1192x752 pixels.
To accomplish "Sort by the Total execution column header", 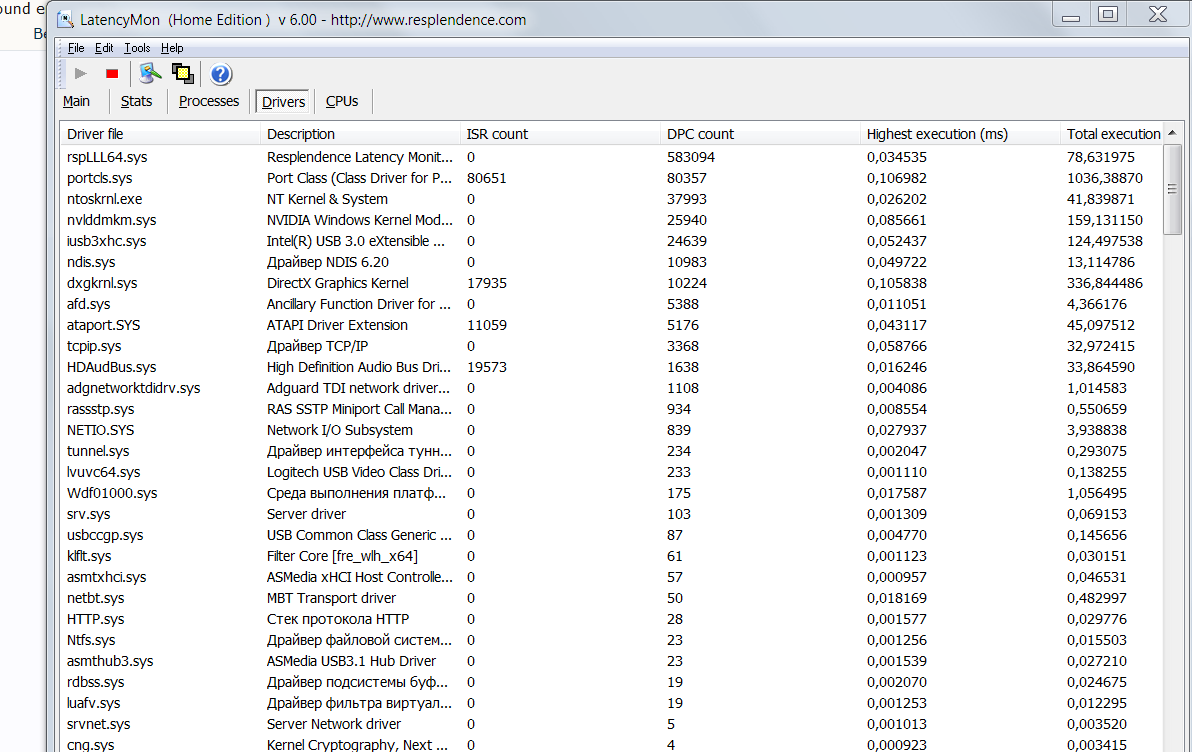I will 1111,134.
